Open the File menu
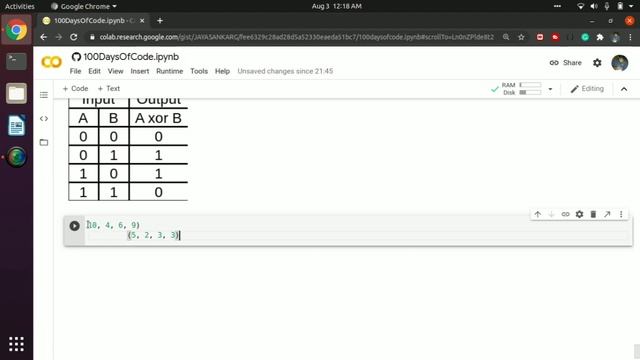This screenshot has height=360, width=640. [x=76, y=71]
